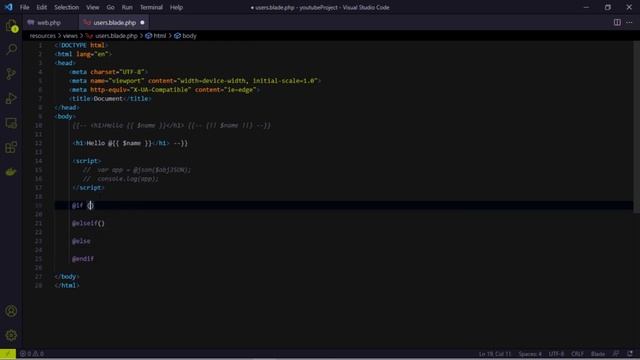Screen dimensions: 640x360
Task: Click the resources breadcrumb
Action: point(42,36)
